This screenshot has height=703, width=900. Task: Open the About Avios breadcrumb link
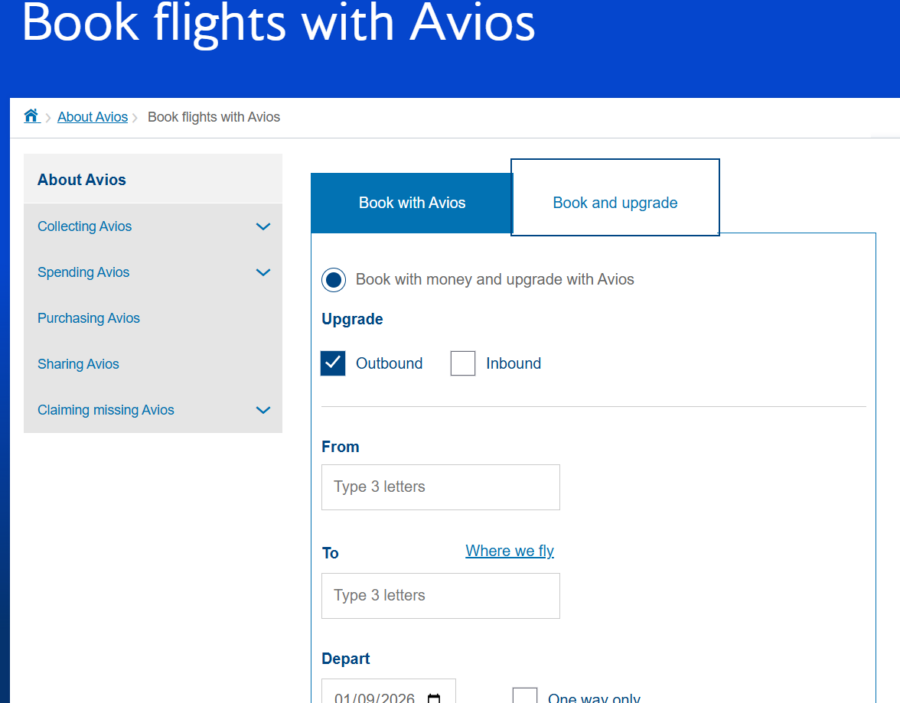(92, 116)
